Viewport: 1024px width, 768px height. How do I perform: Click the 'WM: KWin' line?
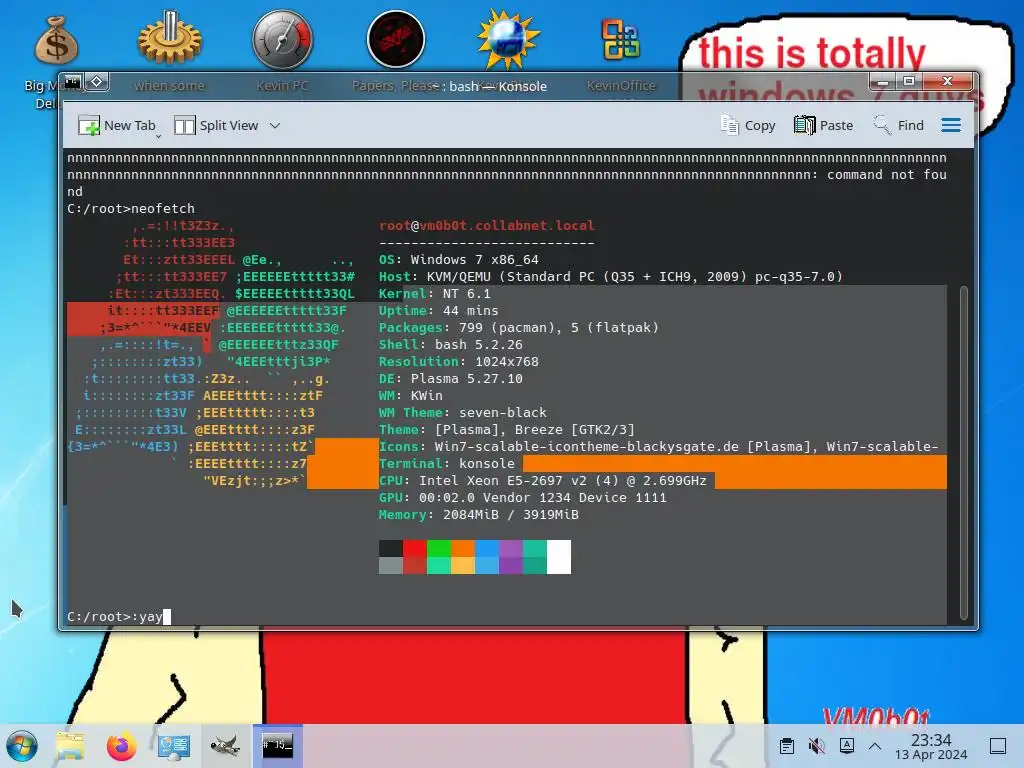click(410, 395)
